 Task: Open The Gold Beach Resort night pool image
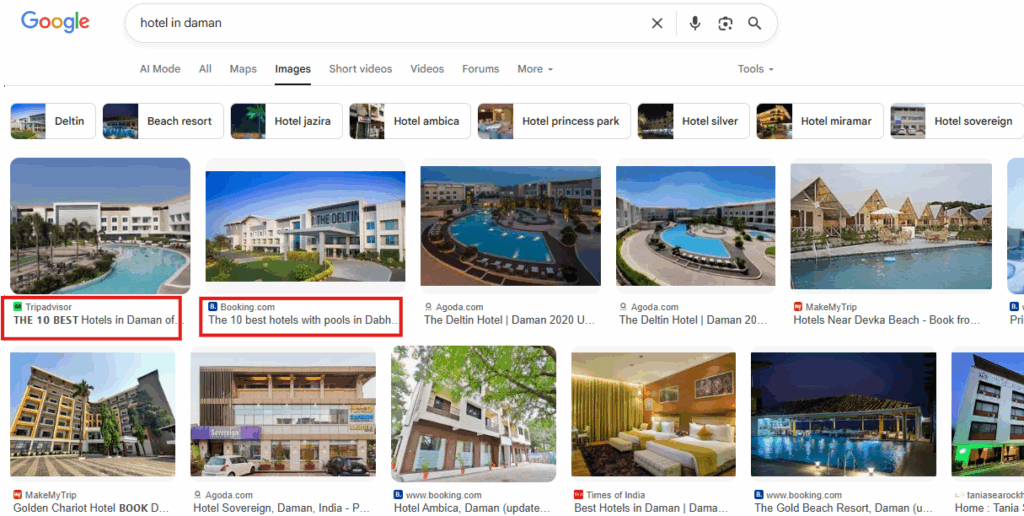click(x=844, y=414)
